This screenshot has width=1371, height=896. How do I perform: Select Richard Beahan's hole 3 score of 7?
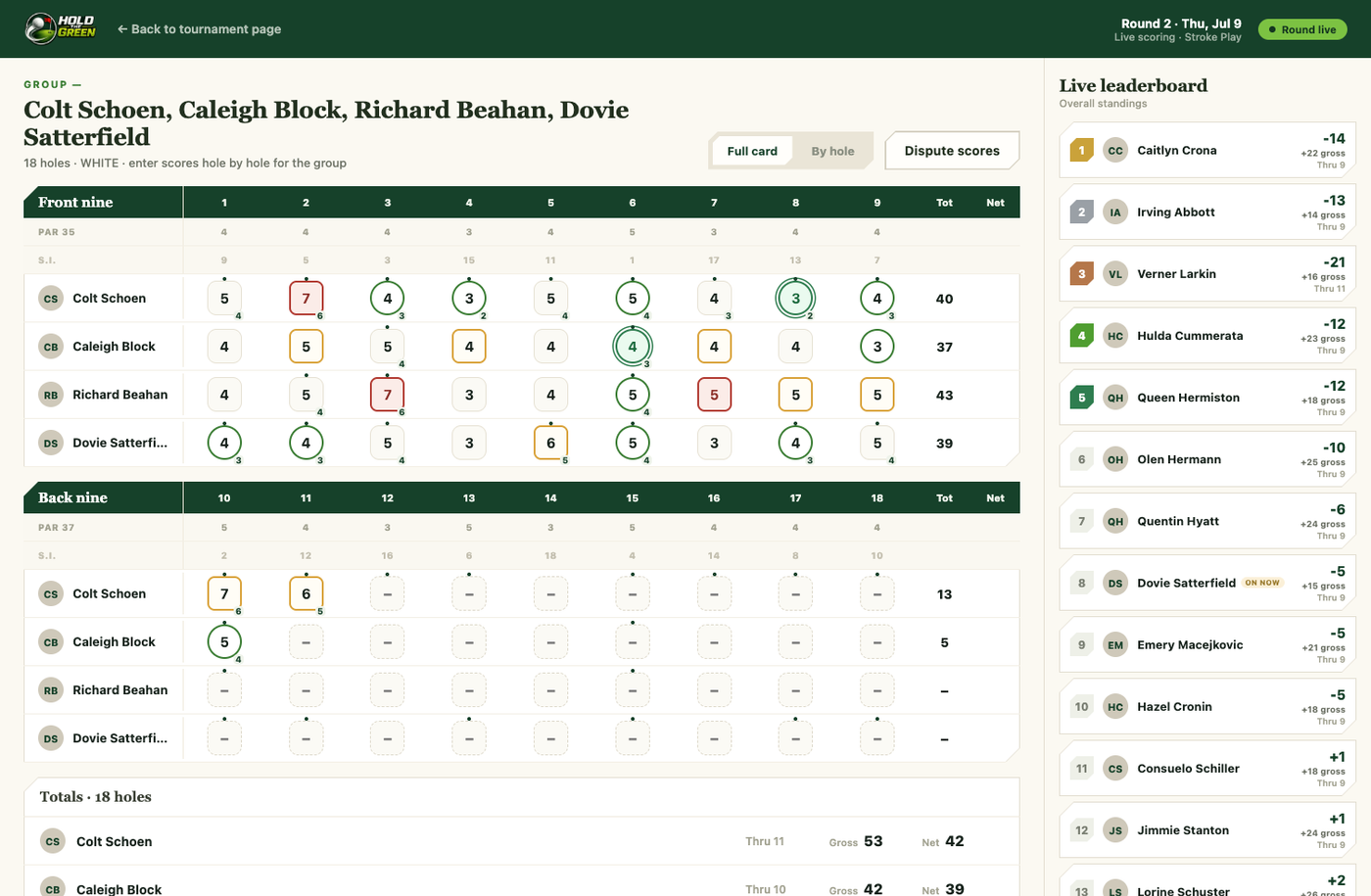pyautogui.click(x=388, y=395)
